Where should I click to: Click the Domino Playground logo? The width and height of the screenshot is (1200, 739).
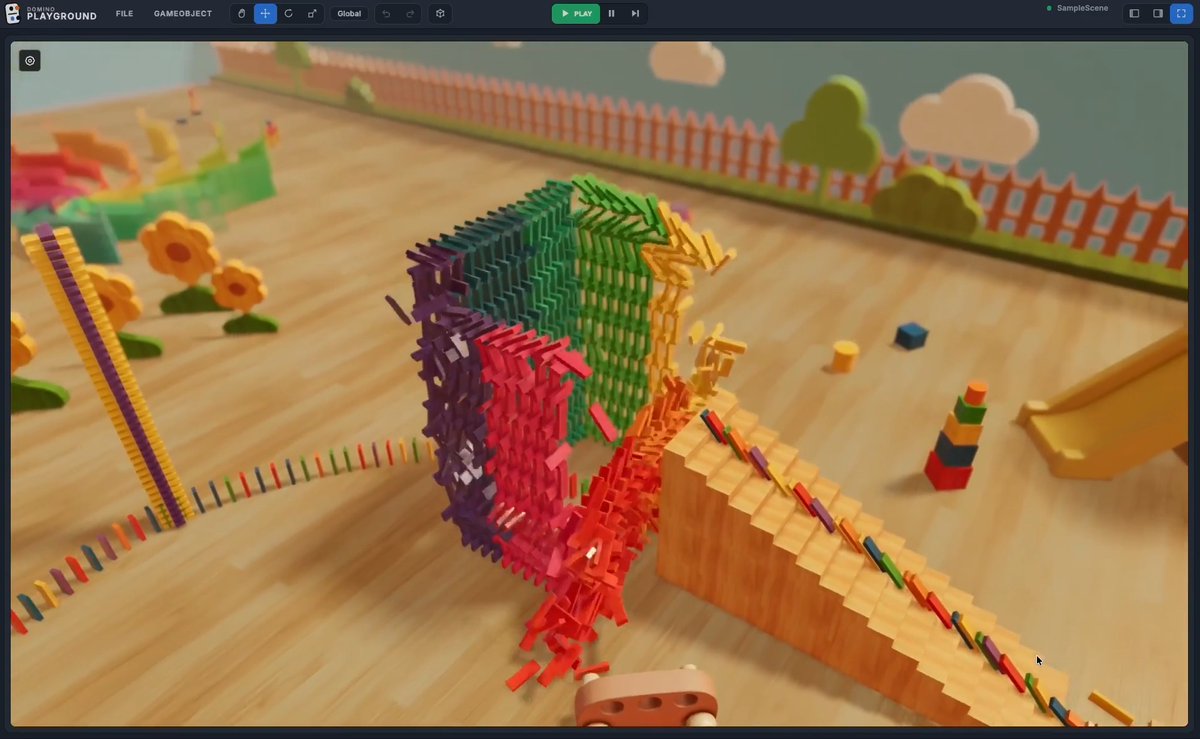pos(52,13)
